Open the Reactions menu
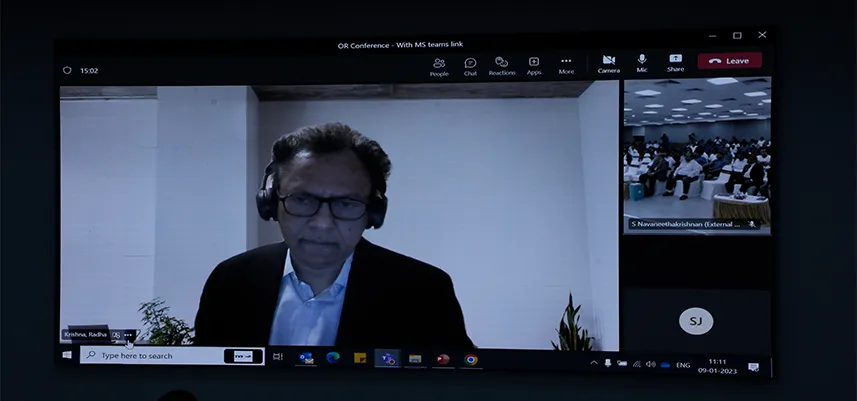 [502, 66]
